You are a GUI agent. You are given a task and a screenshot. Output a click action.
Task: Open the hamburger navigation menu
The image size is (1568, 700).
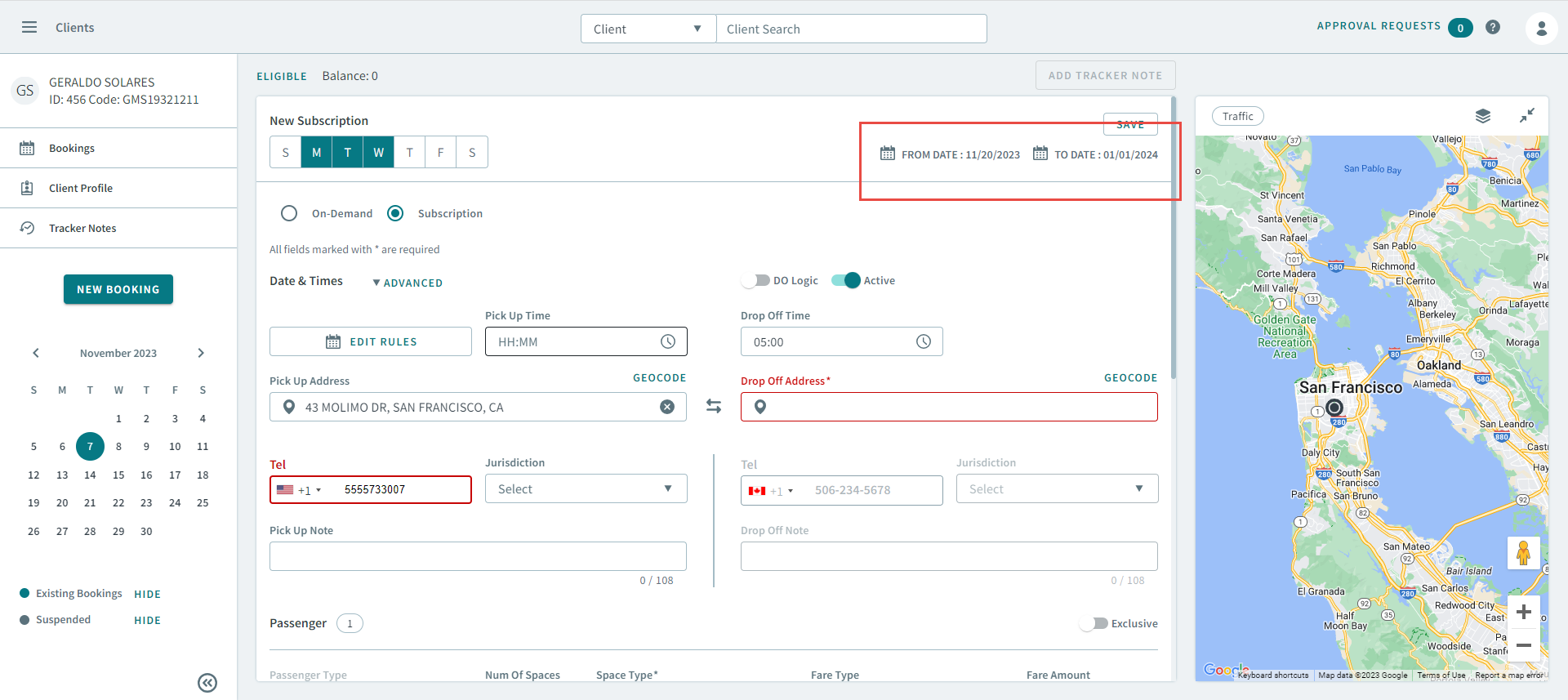click(29, 27)
